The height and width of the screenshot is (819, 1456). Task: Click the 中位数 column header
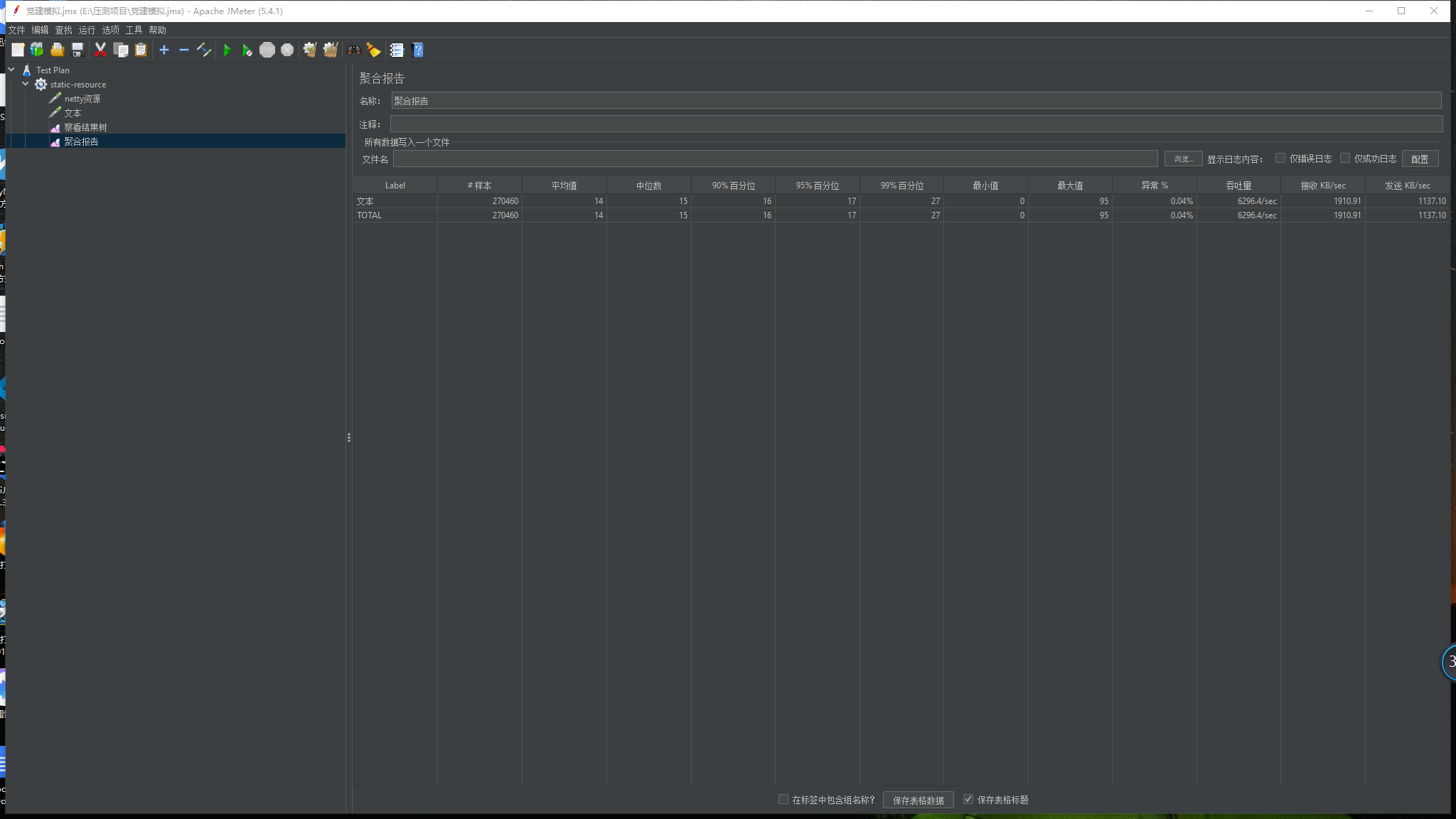(648, 186)
